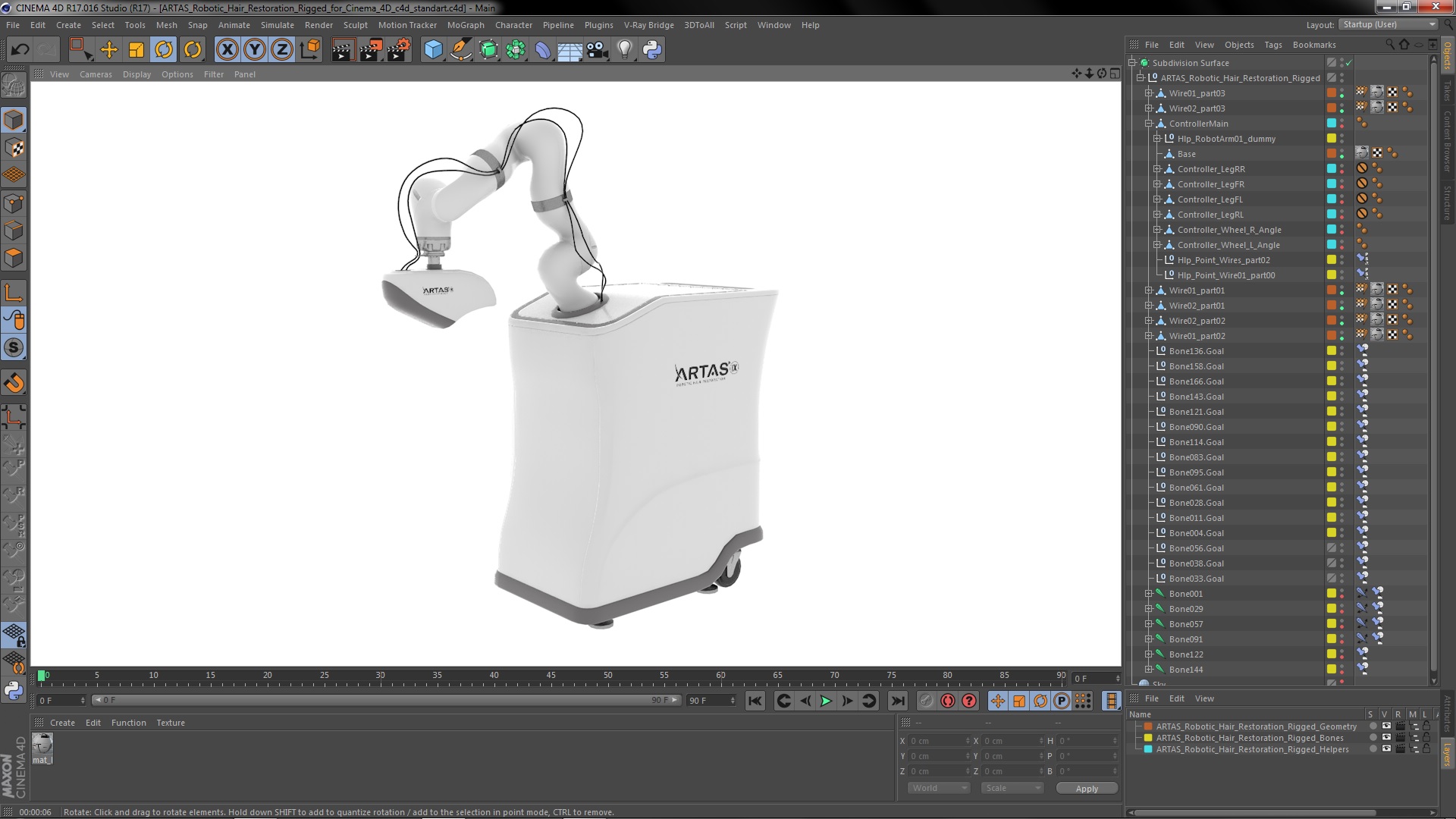Open the Simulate menu
Viewport: 1456px width, 819px height.
point(277,25)
